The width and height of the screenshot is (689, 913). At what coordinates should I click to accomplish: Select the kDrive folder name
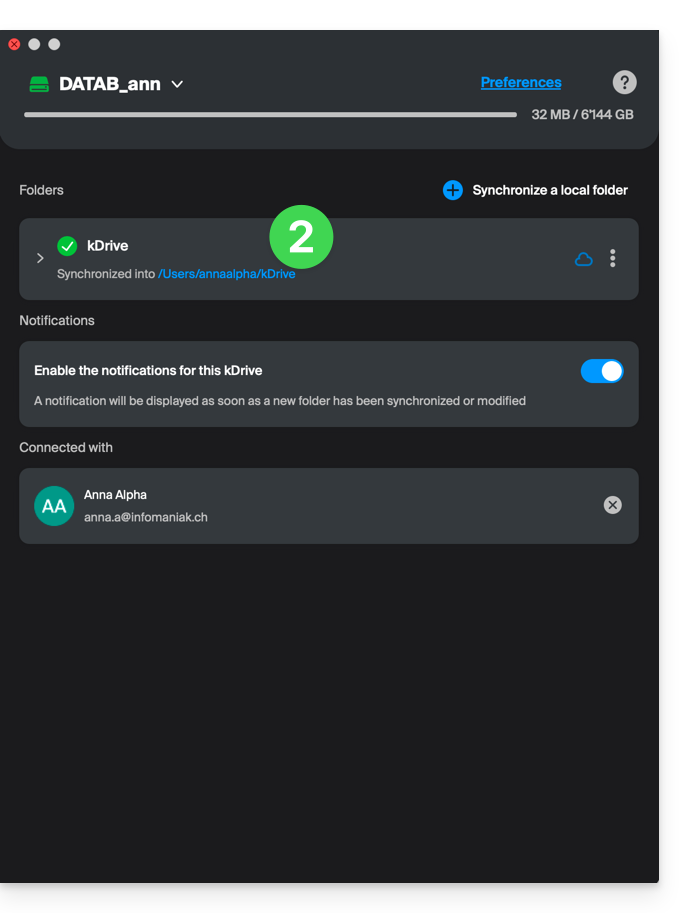click(108, 246)
